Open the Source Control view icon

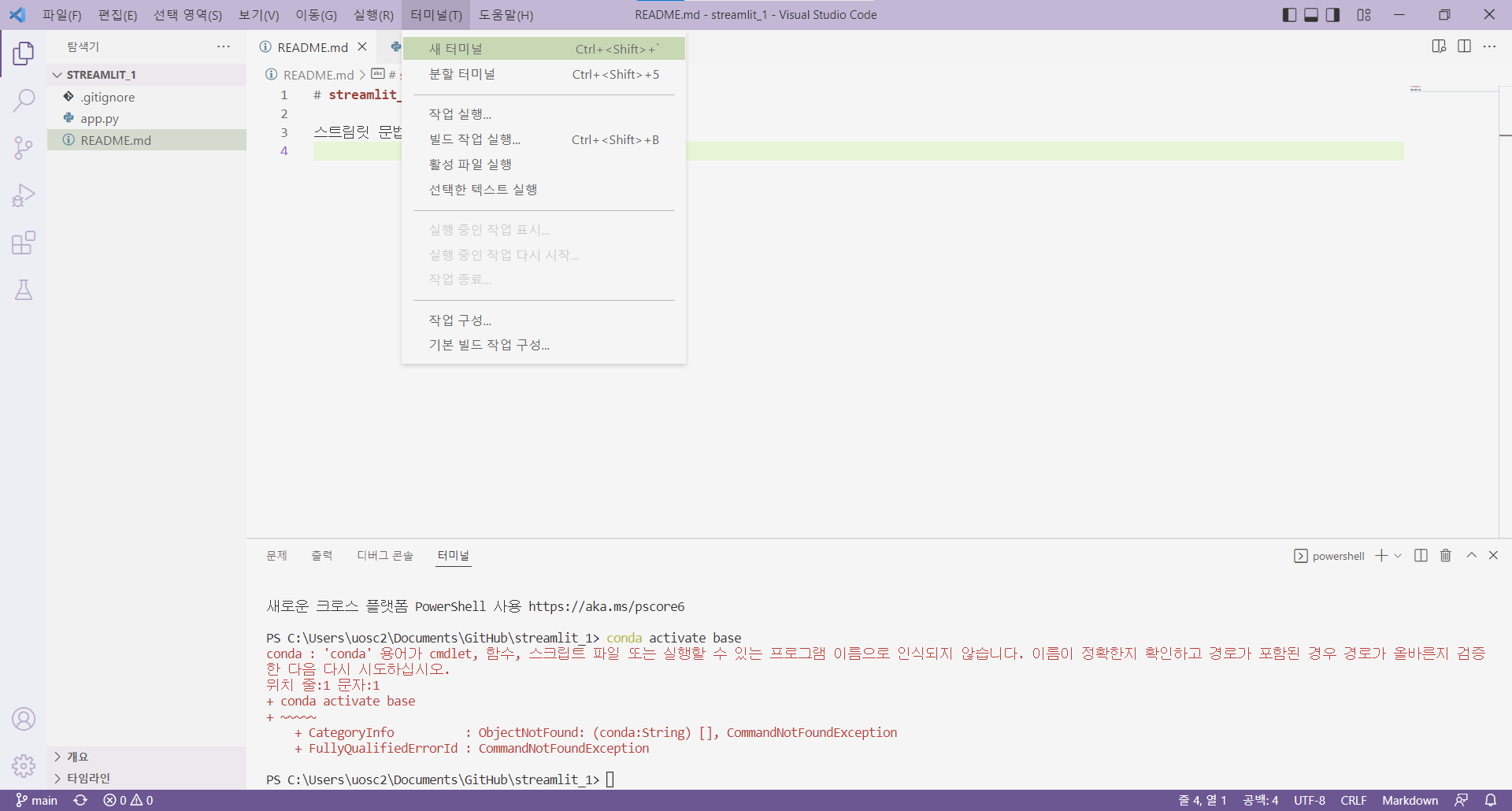24,148
